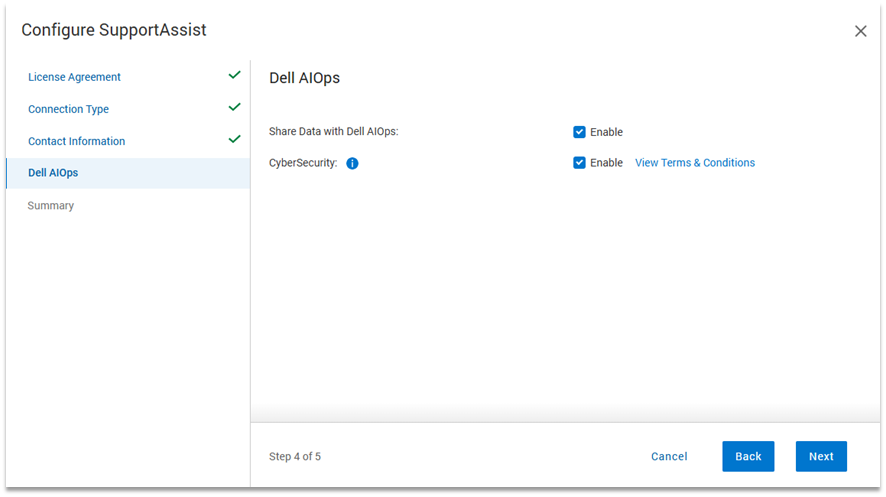Proceed with the Next button
The image size is (886, 497).
[821, 456]
